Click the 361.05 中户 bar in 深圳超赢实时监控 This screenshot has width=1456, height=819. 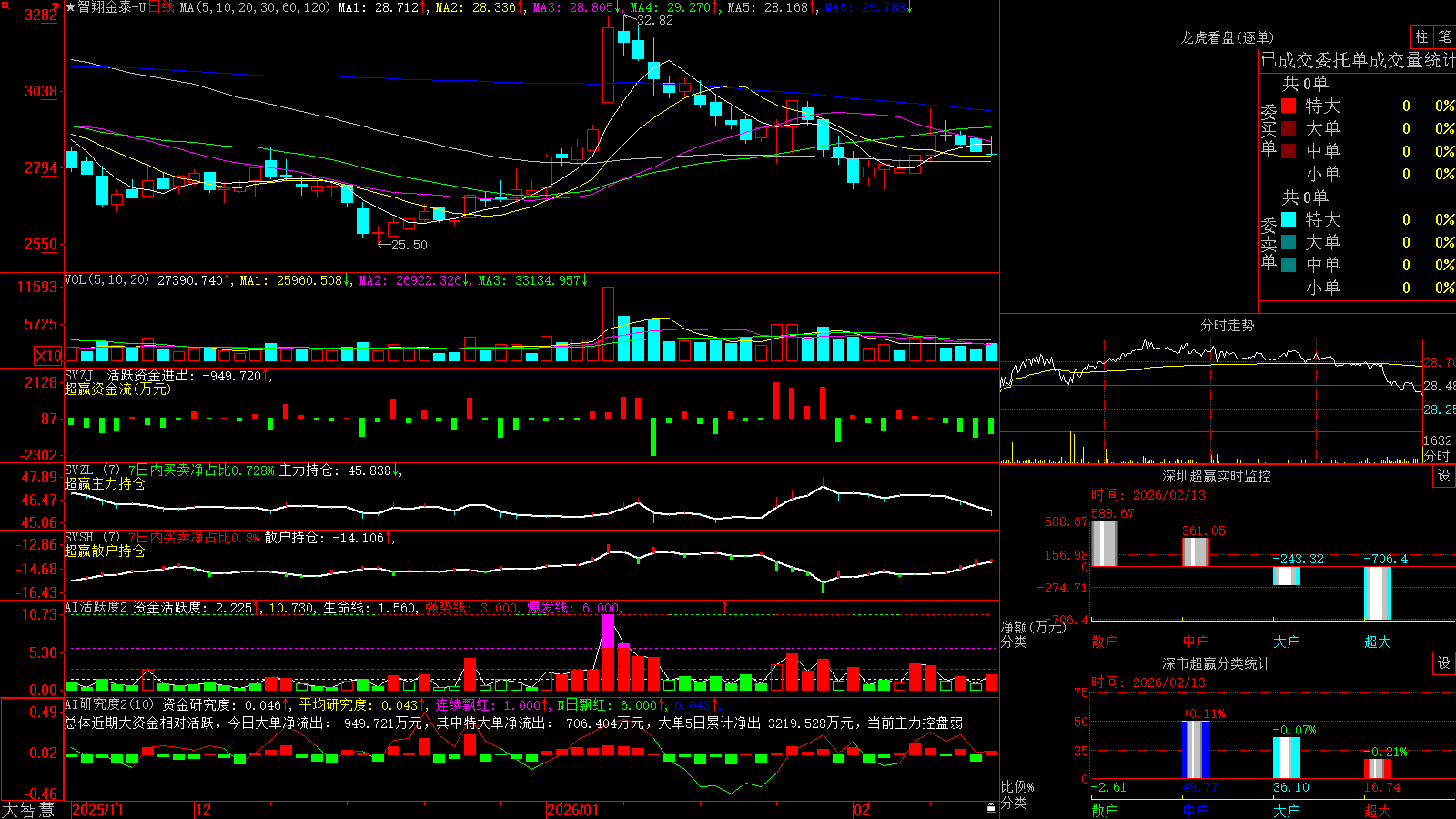click(1196, 551)
